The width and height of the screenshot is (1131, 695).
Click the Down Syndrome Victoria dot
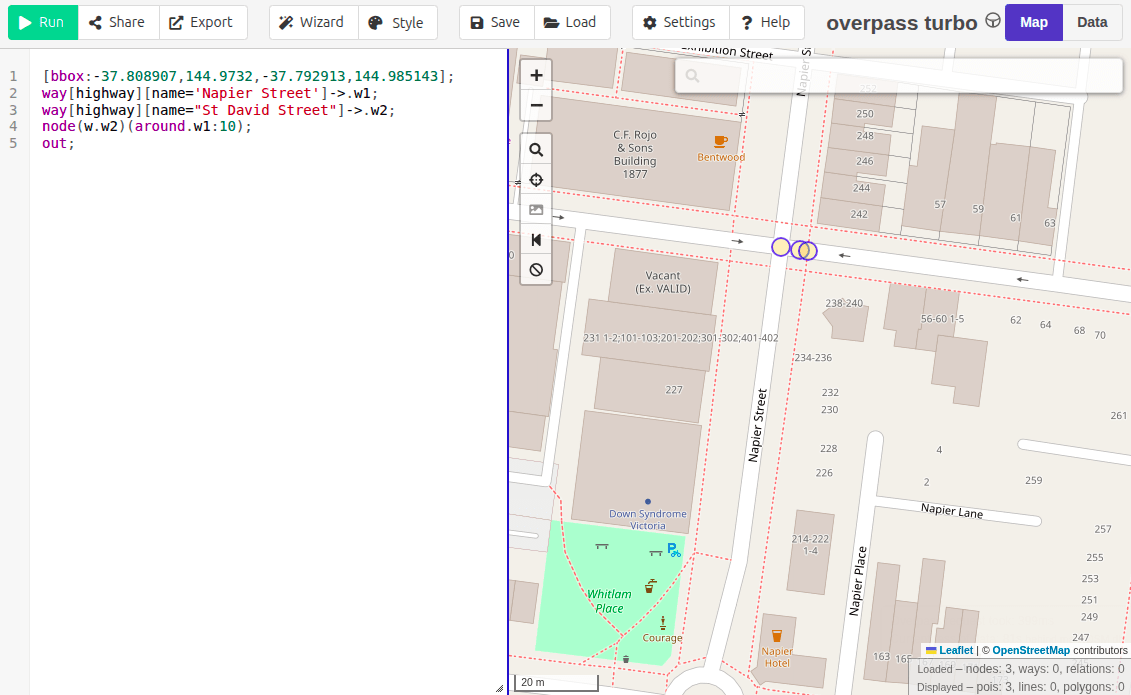648,502
